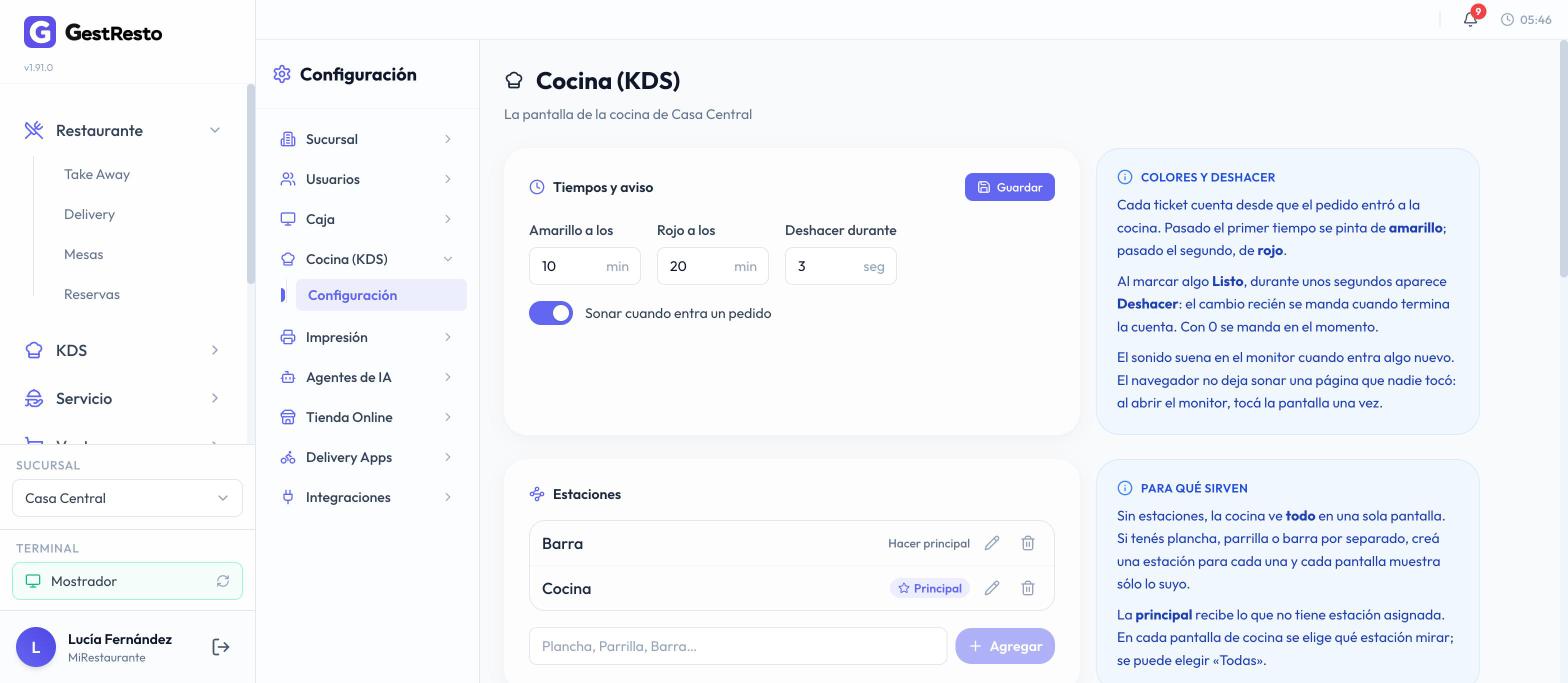Expand the Caja settings chevron
The image size is (1568, 683).
pyautogui.click(x=447, y=219)
